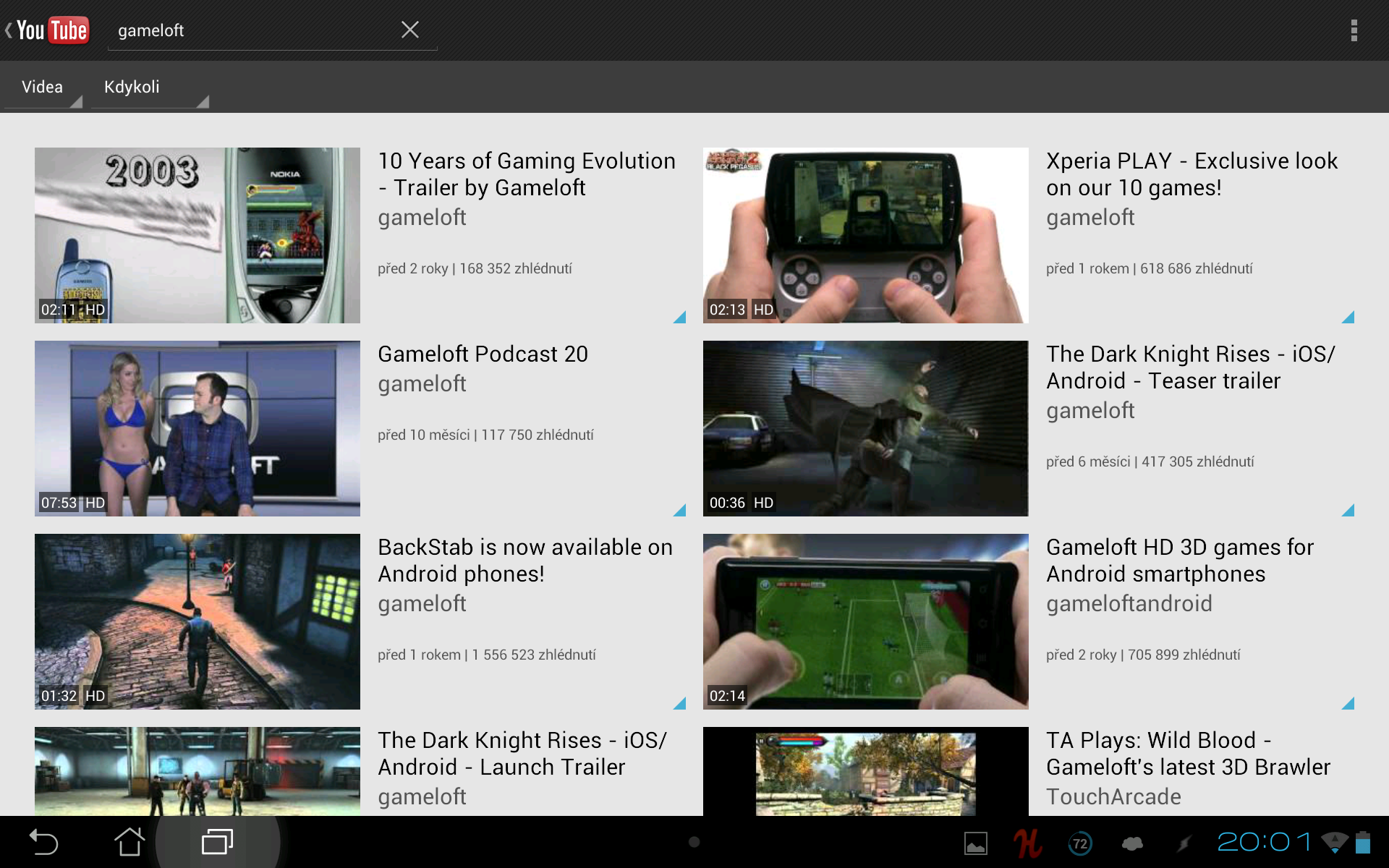
Task: Open the Xperia PLAY video thumbnail
Action: [866, 235]
